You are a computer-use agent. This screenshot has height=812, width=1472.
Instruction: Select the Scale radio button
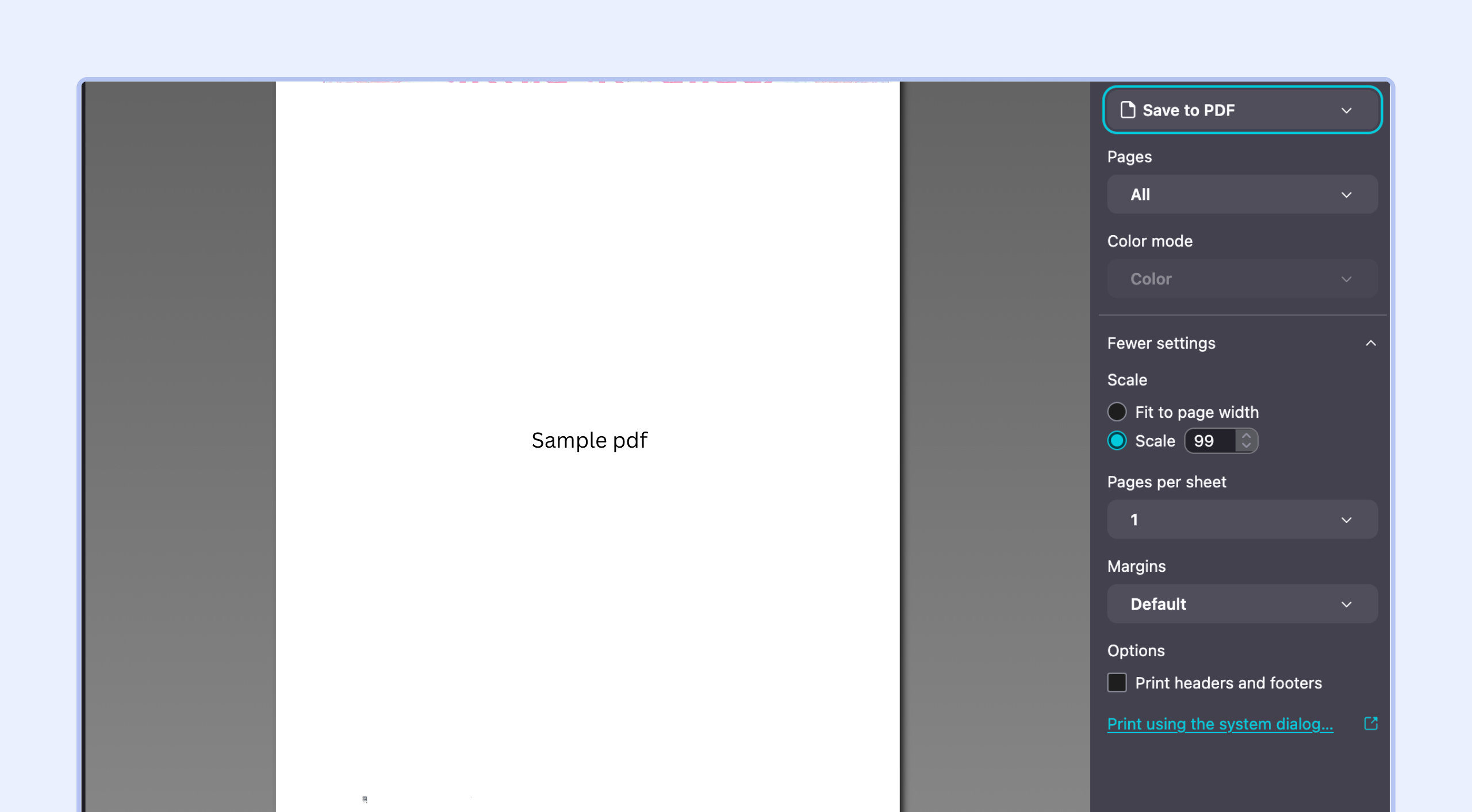click(x=1117, y=441)
